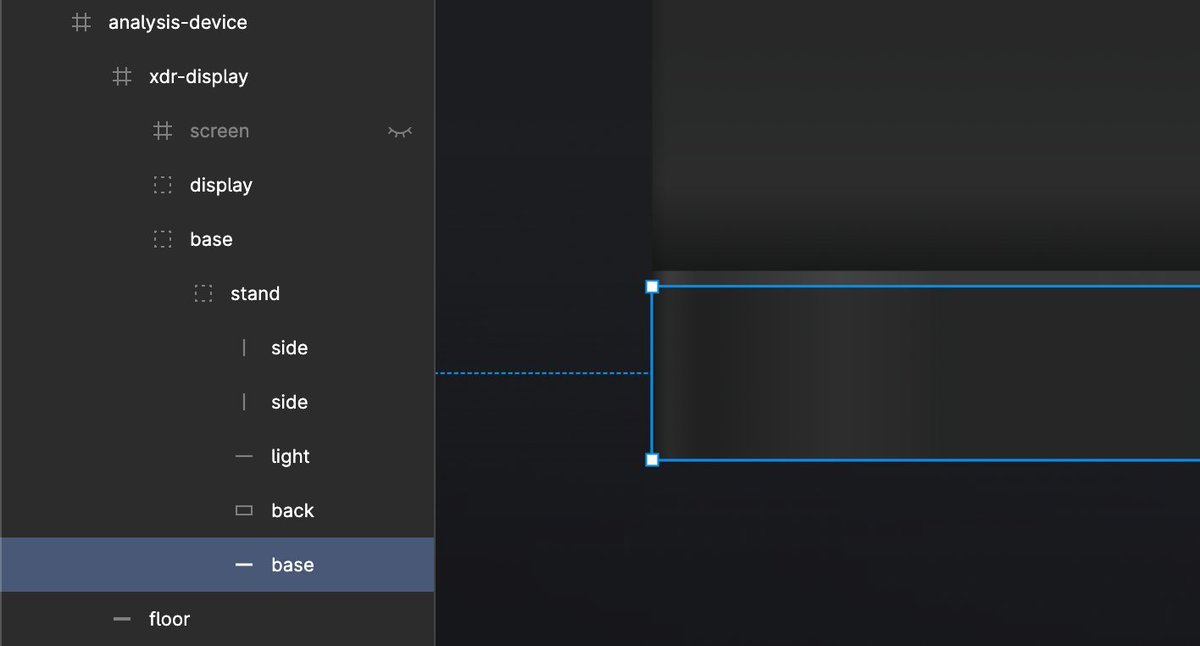Click the top-left selection handle on canvas
The height and width of the screenshot is (646, 1200).
coord(652,287)
